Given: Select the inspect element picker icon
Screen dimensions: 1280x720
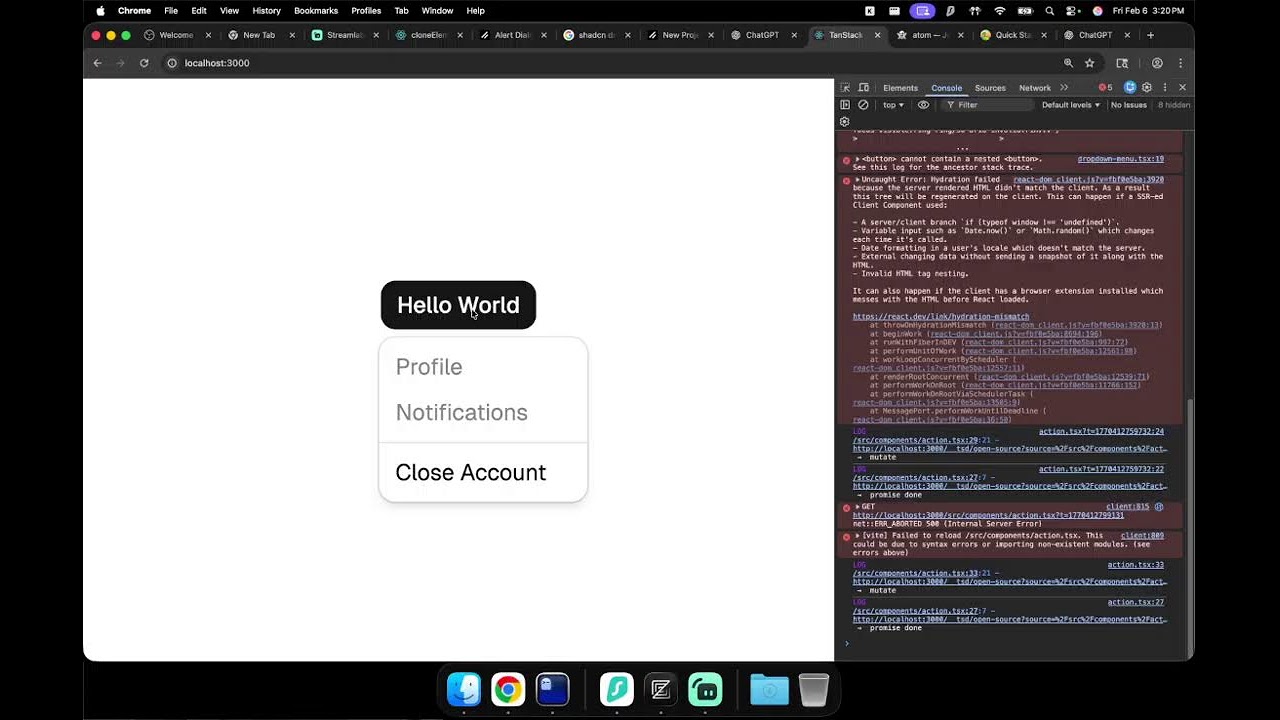Looking at the screenshot, I should click(845, 88).
